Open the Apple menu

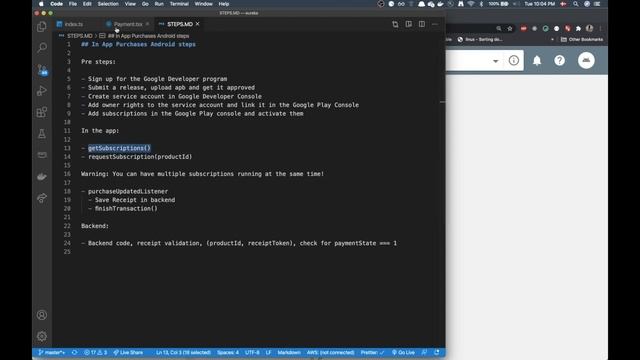tap(41, 4)
